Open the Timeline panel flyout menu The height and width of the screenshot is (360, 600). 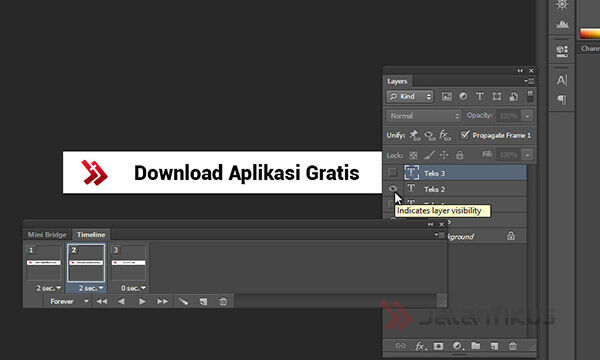click(x=440, y=235)
